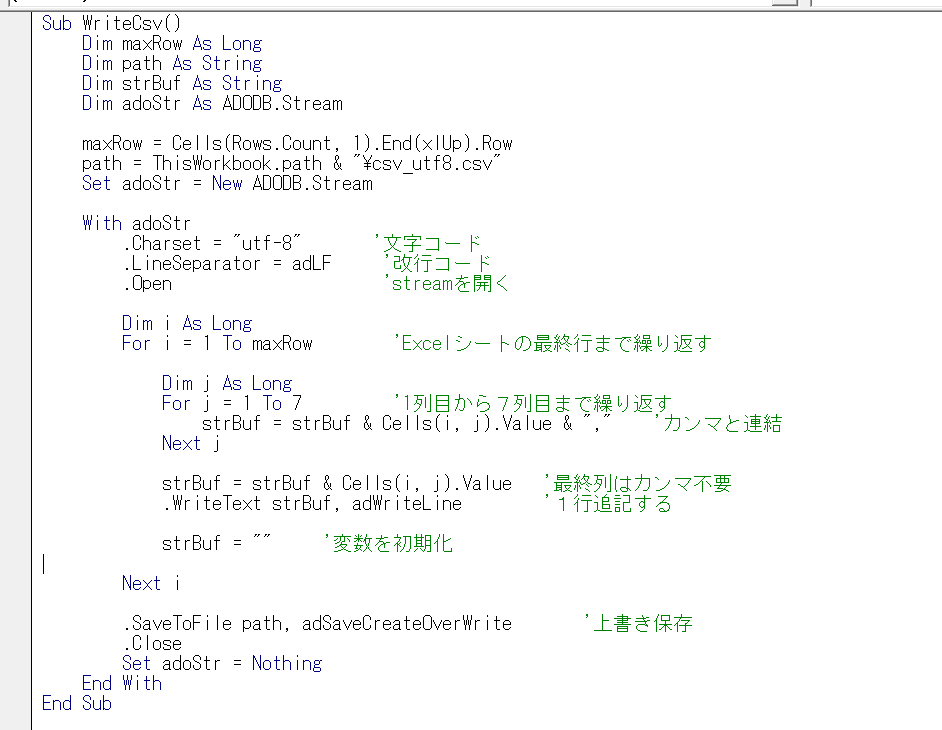942x730 pixels.
Task: Click the 'Dim i As Long' line
Action: pyautogui.click(x=187, y=323)
